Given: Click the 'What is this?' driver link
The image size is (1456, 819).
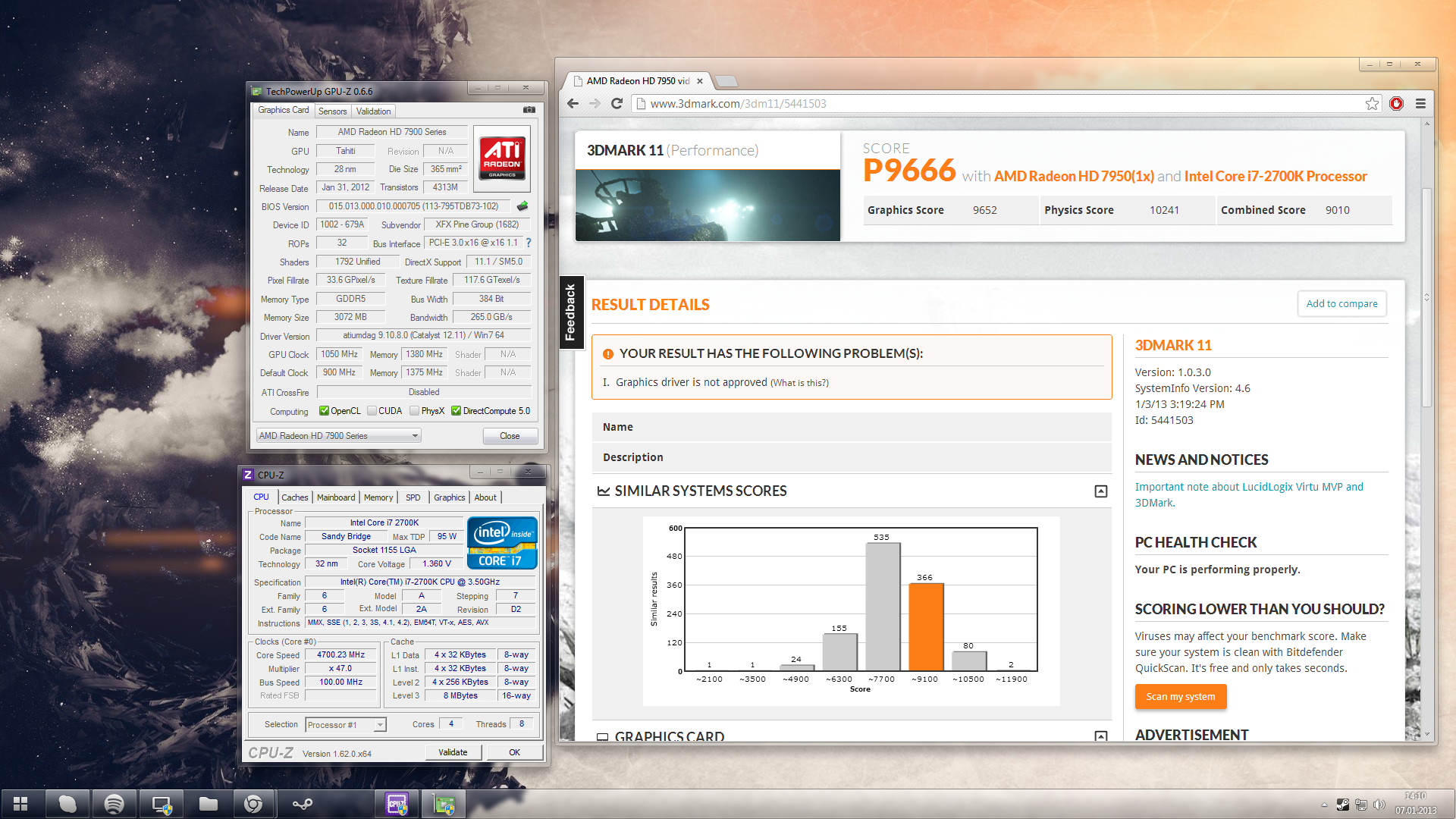Looking at the screenshot, I should 799,383.
